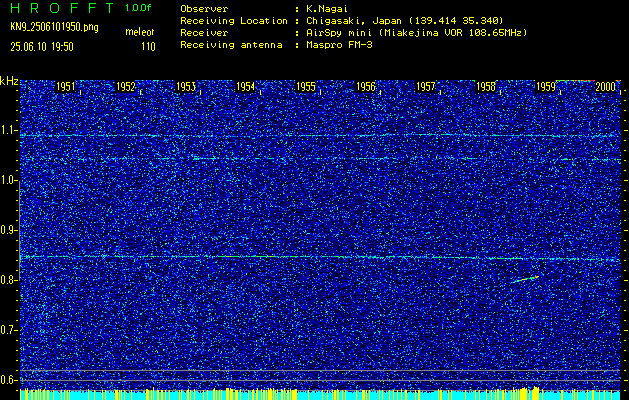Viewport: 629px width, 400px height.
Task: Click the Receiving Location label
Action: point(234,21)
